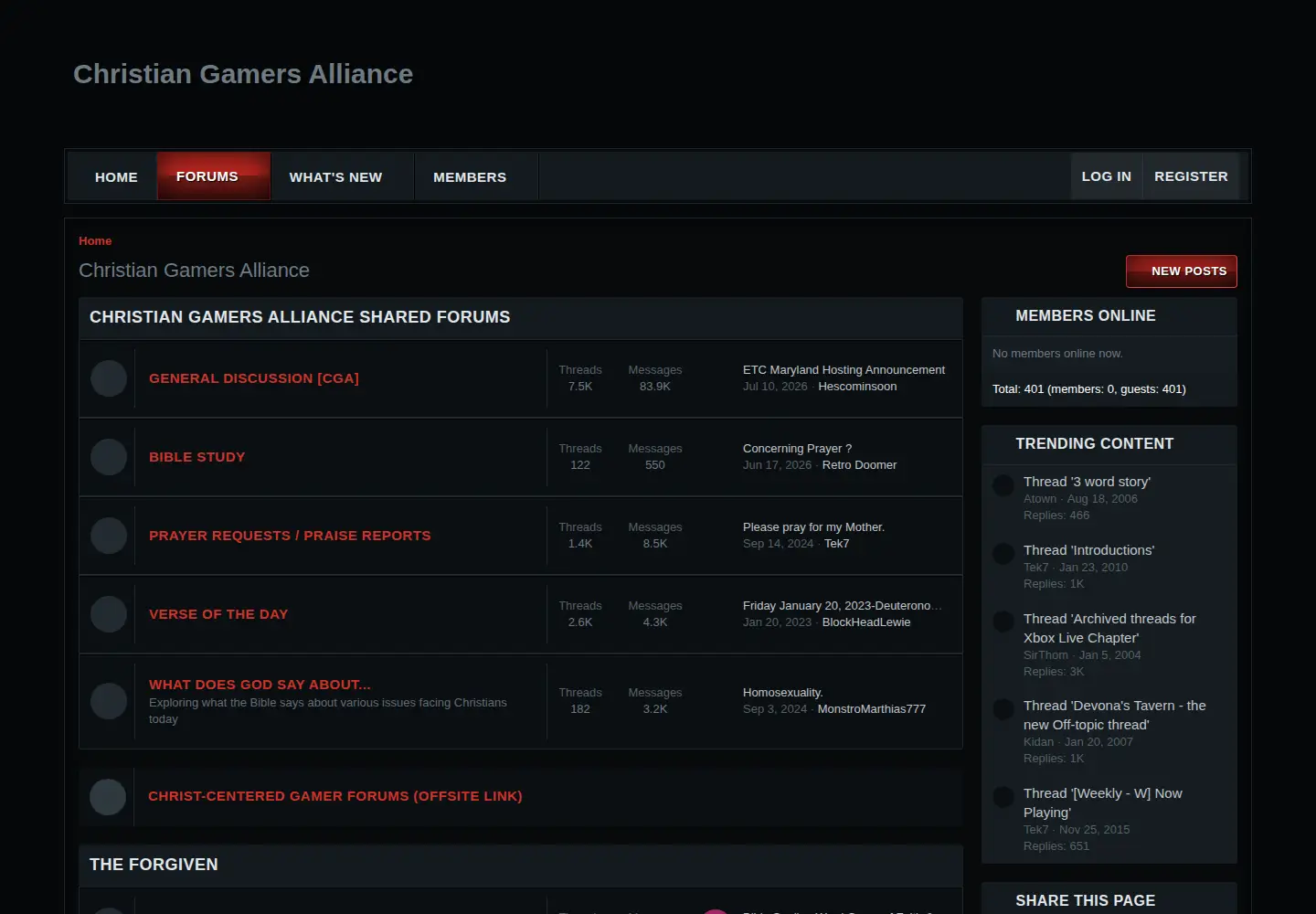Open the 'Friday January 20, 2023-Deuterono…' post
The height and width of the screenshot is (914, 1316).
click(x=842, y=606)
